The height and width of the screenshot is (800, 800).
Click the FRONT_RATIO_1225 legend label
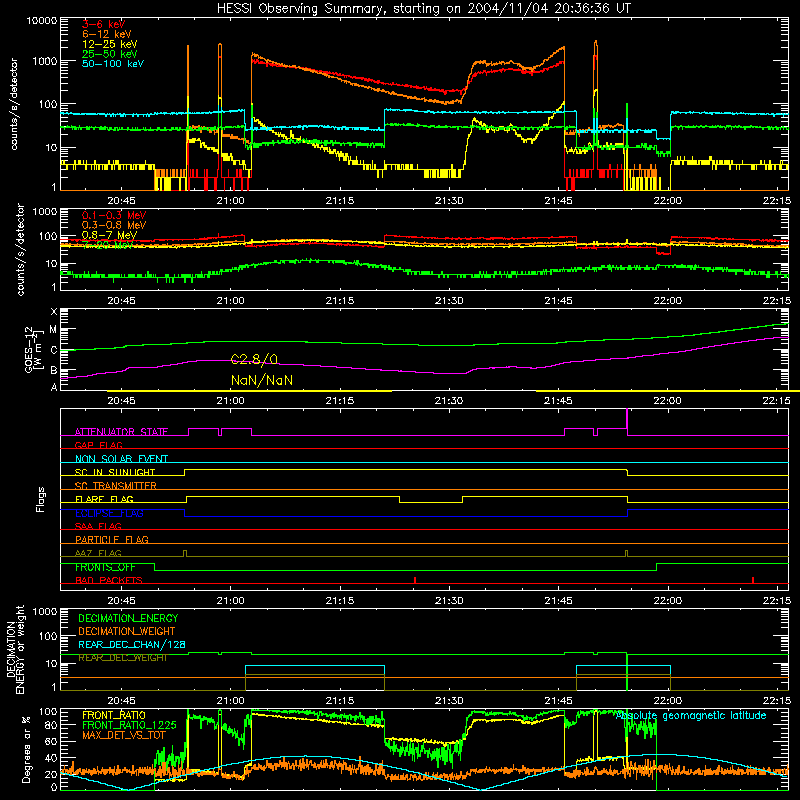pos(129,725)
